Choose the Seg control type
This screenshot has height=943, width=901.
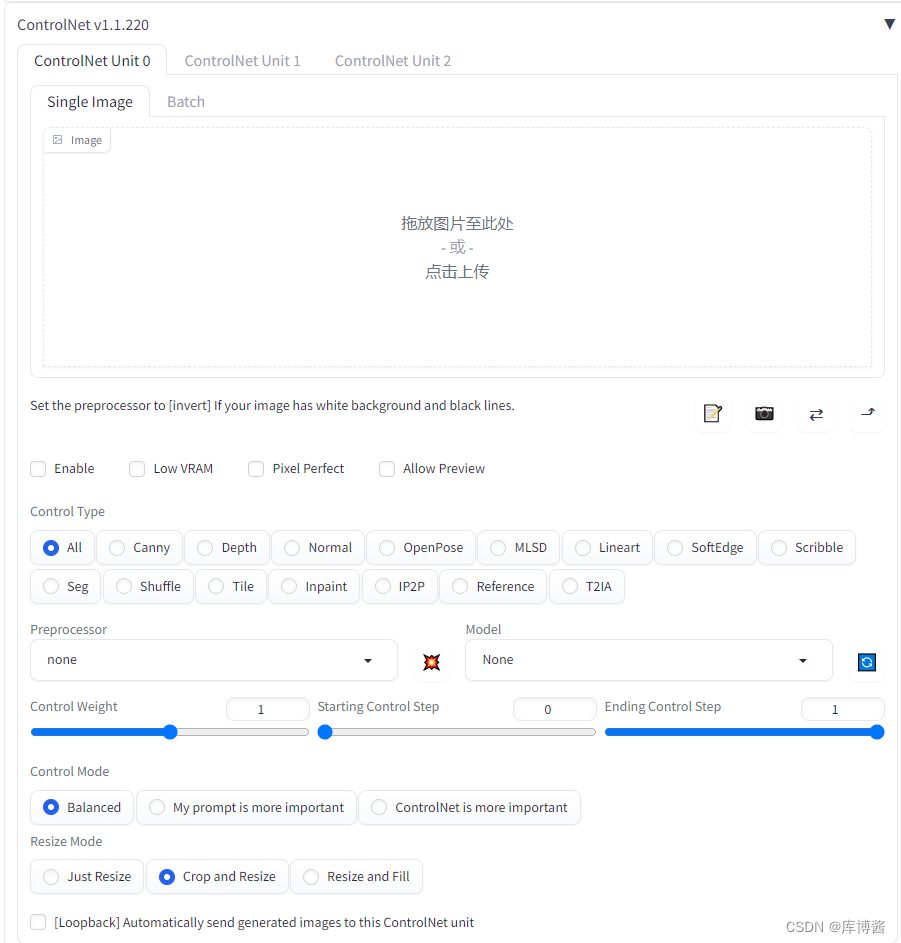click(x=66, y=586)
